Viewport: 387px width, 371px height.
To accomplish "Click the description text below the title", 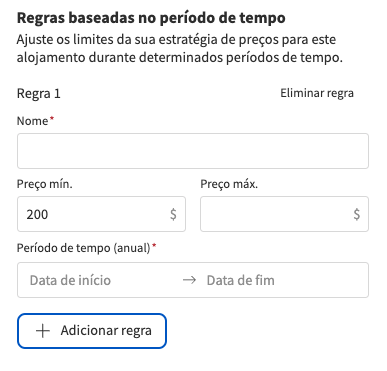I will coord(180,49).
